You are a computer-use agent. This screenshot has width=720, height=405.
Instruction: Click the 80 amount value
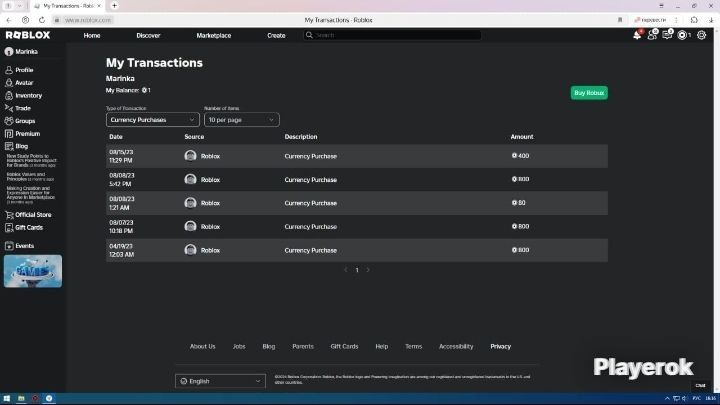pyautogui.click(x=518, y=202)
